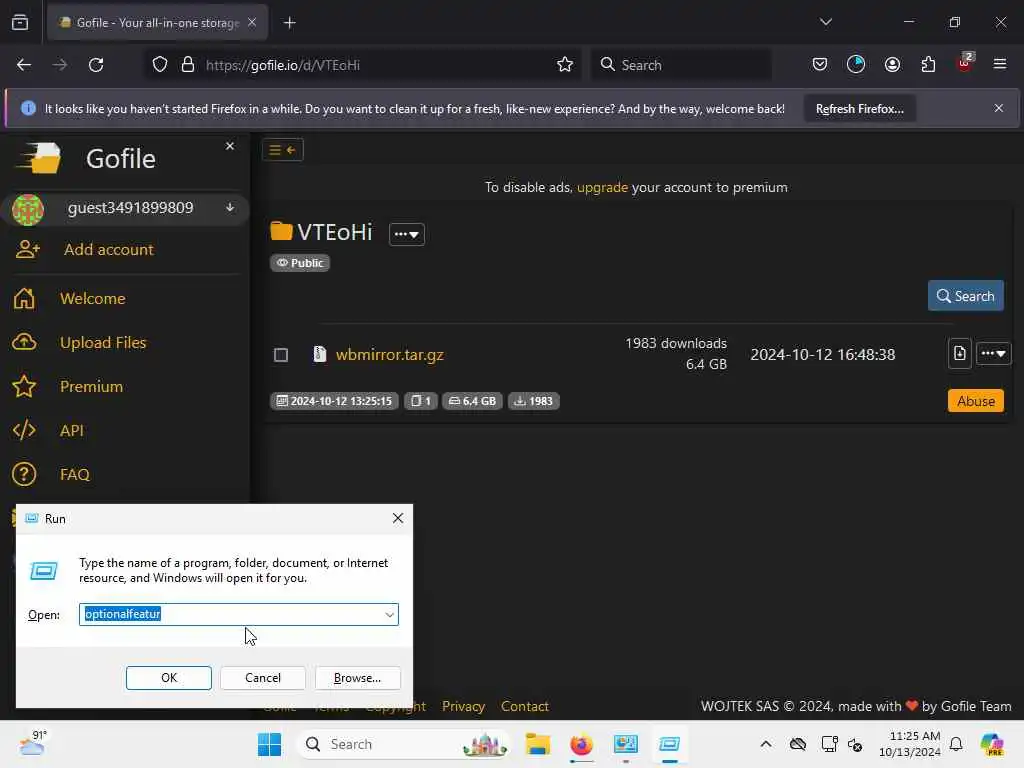
Task: Bookmark this page with star icon
Action: [565, 65]
